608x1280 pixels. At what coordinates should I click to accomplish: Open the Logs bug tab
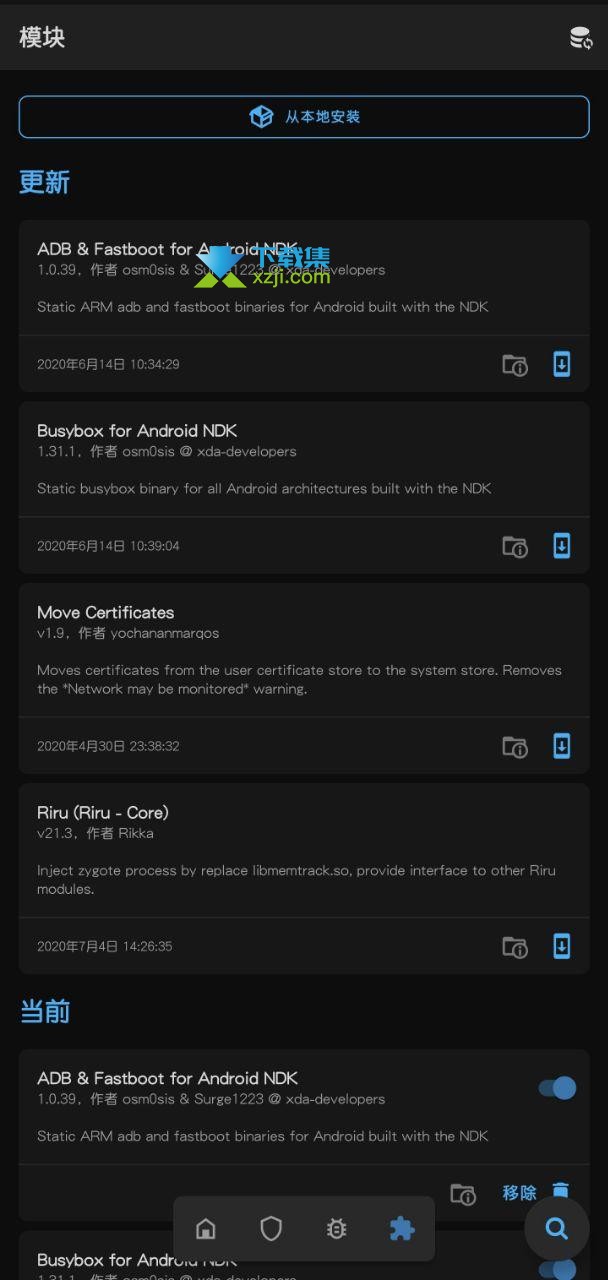coord(337,1228)
